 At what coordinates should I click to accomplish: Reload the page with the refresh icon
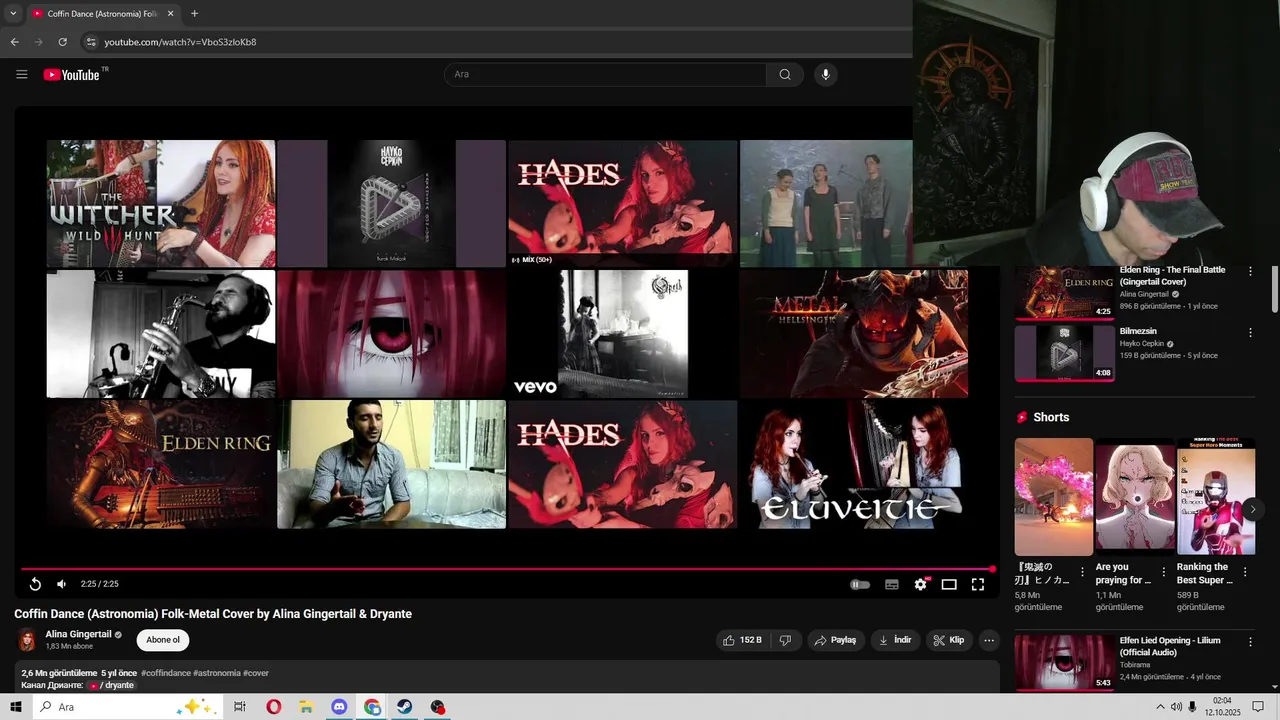point(62,42)
